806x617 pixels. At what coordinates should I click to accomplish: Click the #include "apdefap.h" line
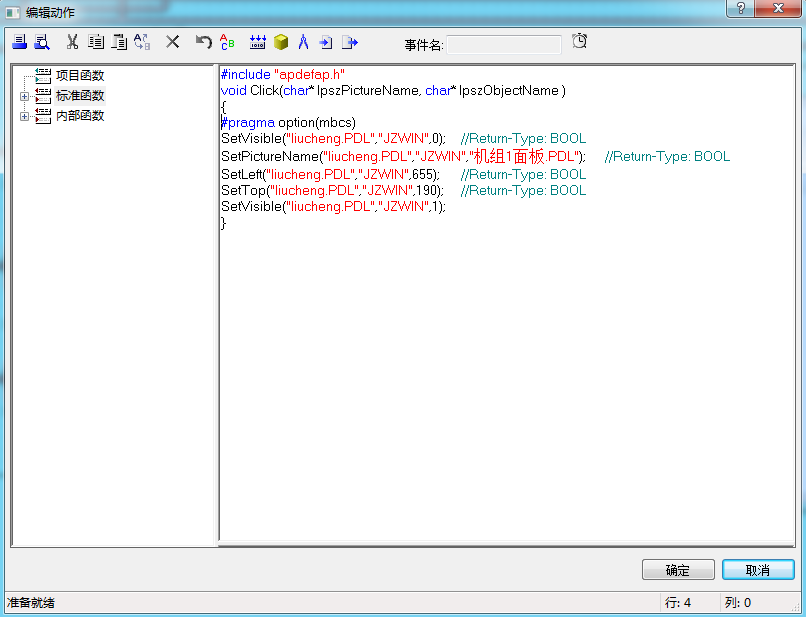[x=283, y=75]
